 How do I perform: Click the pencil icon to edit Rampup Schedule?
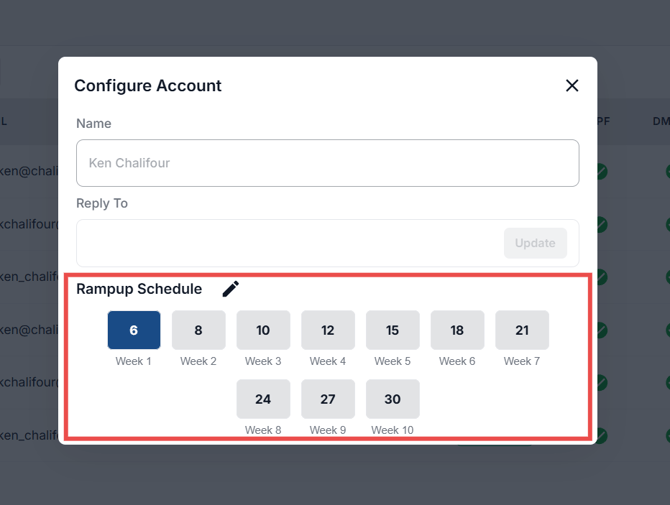point(231,289)
